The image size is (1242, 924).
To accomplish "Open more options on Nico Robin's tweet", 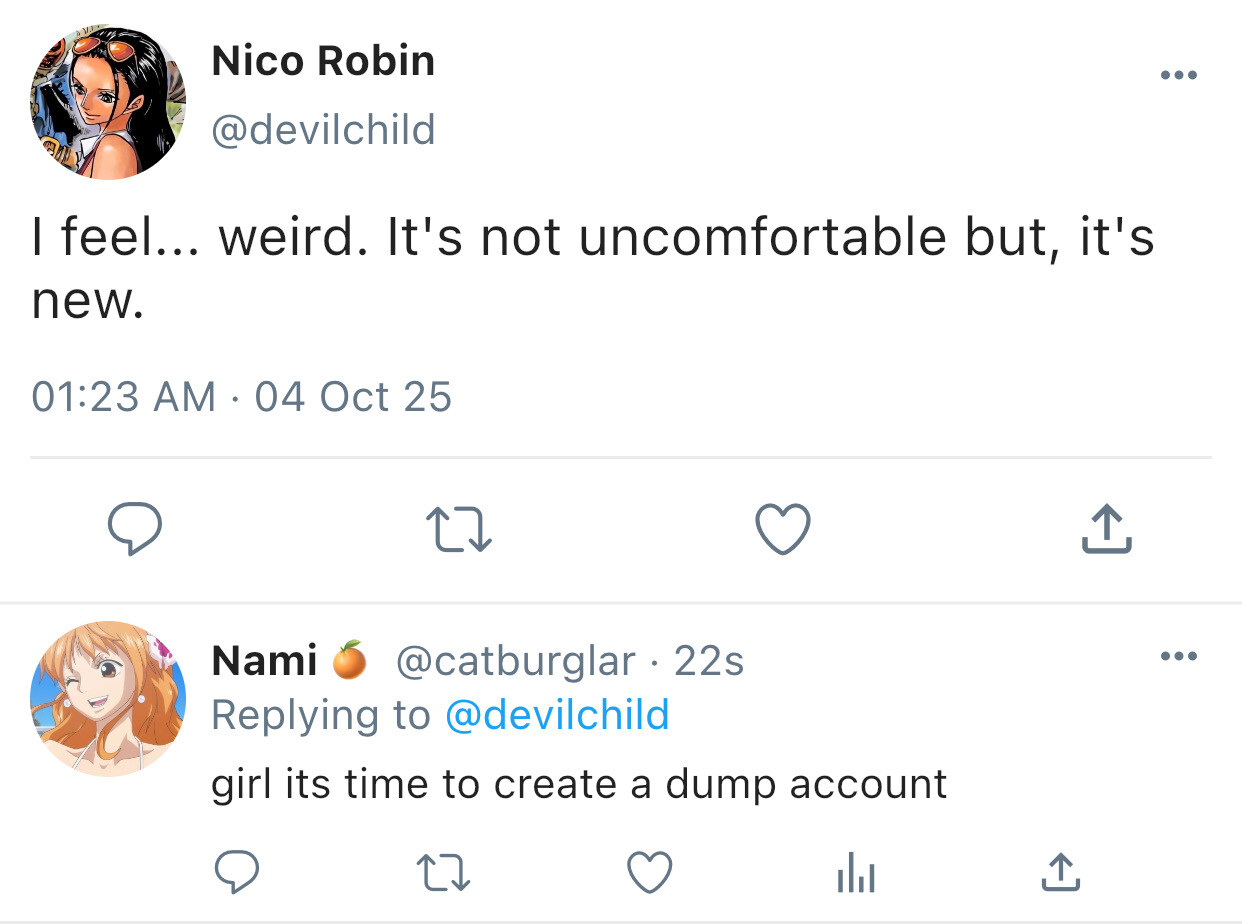I will pyautogui.click(x=1178, y=76).
